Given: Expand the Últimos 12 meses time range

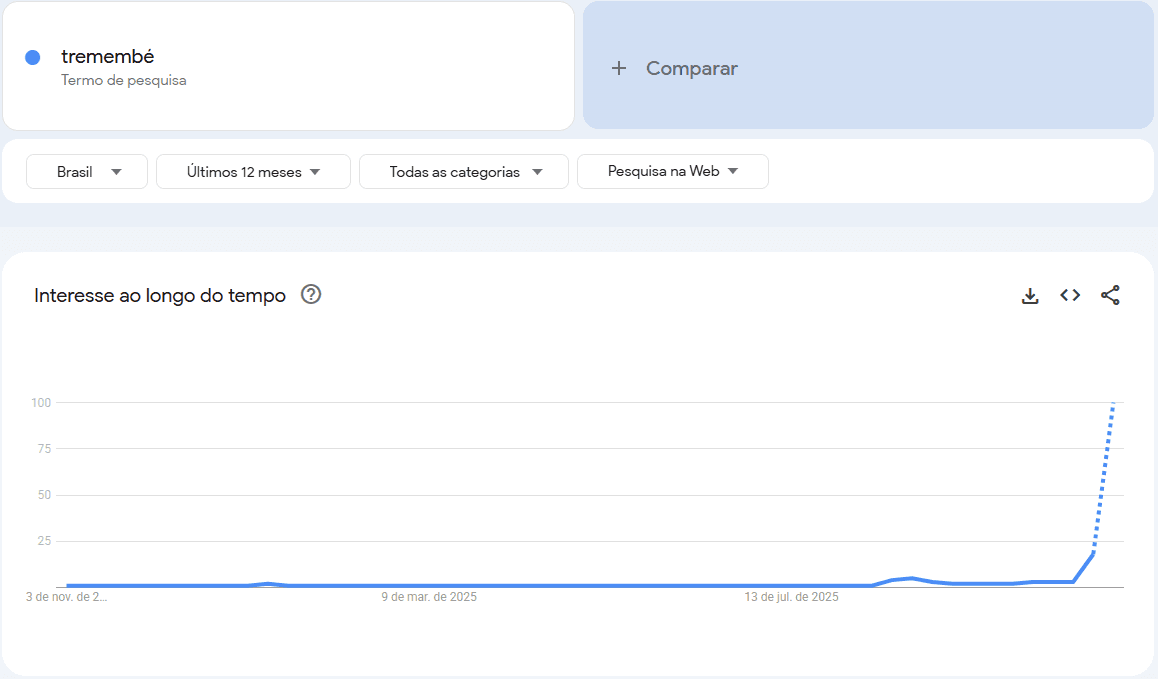Looking at the screenshot, I should (253, 172).
